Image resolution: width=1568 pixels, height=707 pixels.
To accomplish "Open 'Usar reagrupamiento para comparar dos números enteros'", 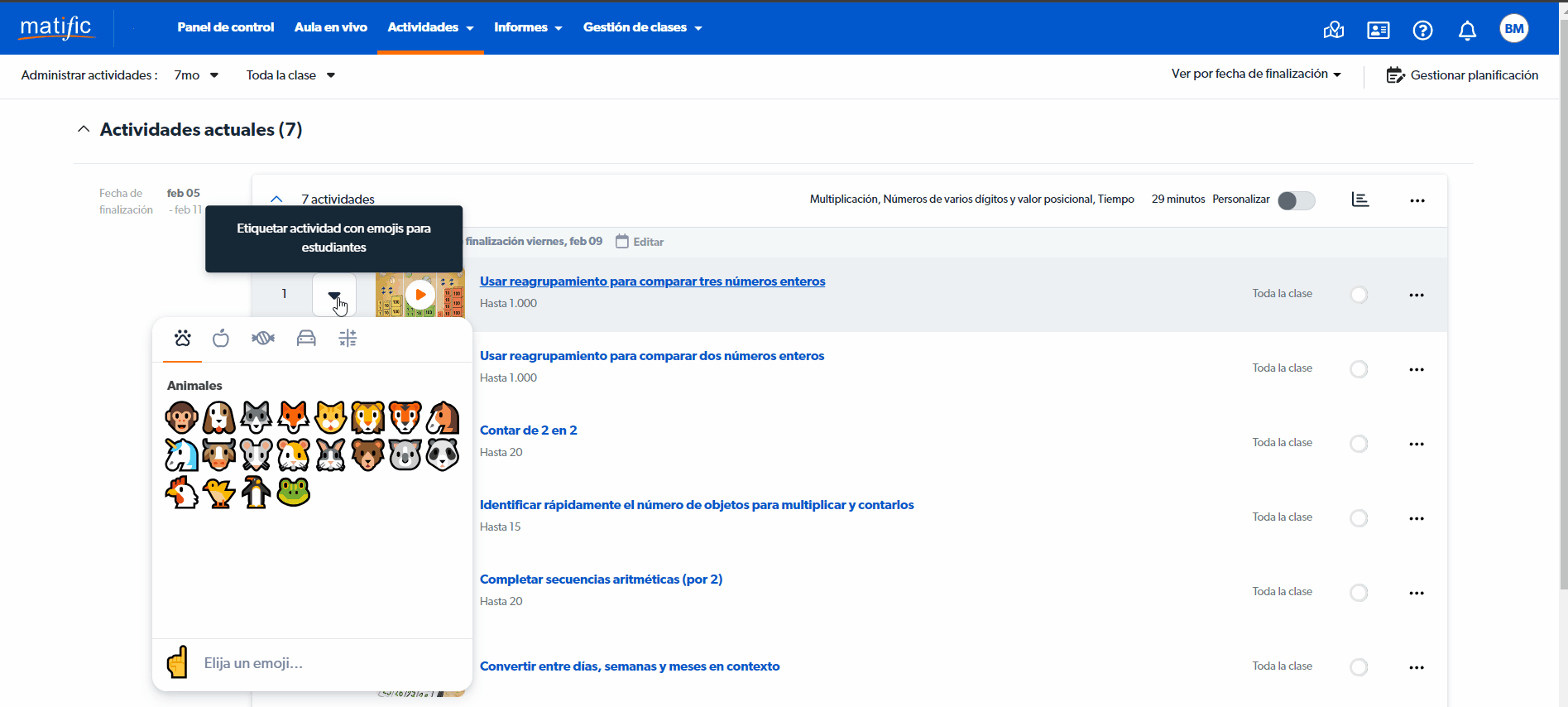I will [652, 356].
